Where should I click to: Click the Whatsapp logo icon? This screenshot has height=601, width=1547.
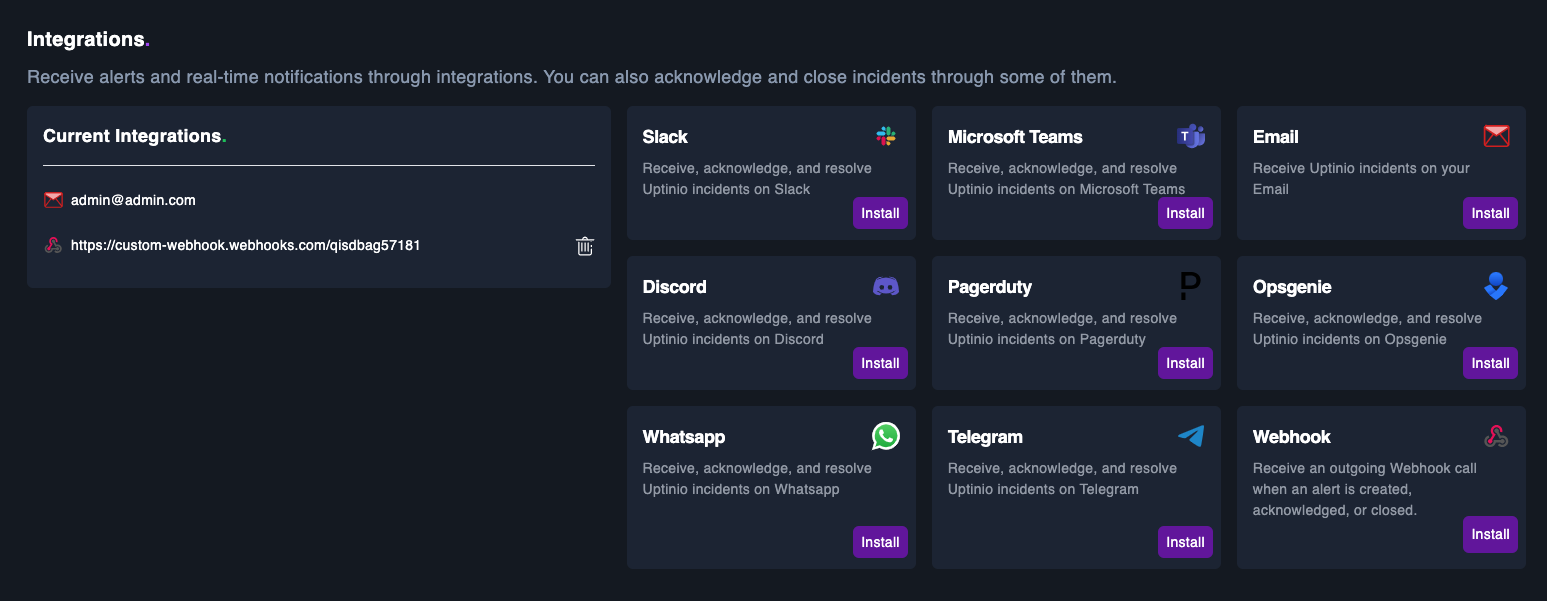pyautogui.click(x=886, y=436)
